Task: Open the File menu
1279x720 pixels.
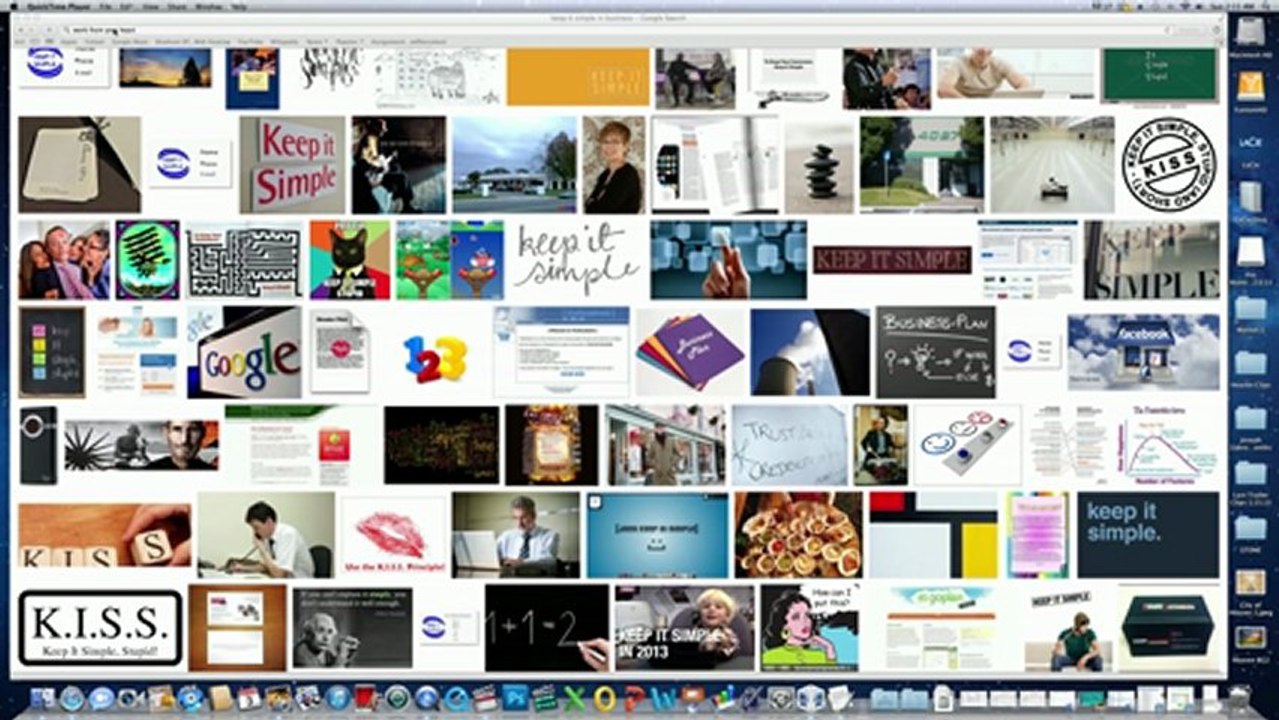Action: click(105, 6)
